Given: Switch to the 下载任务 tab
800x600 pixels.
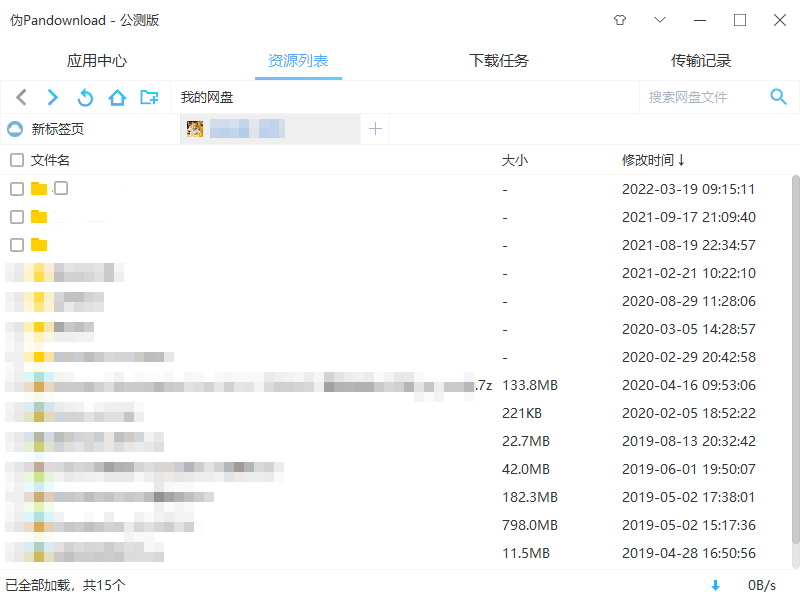Looking at the screenshot, I should [x=499, y=61].
